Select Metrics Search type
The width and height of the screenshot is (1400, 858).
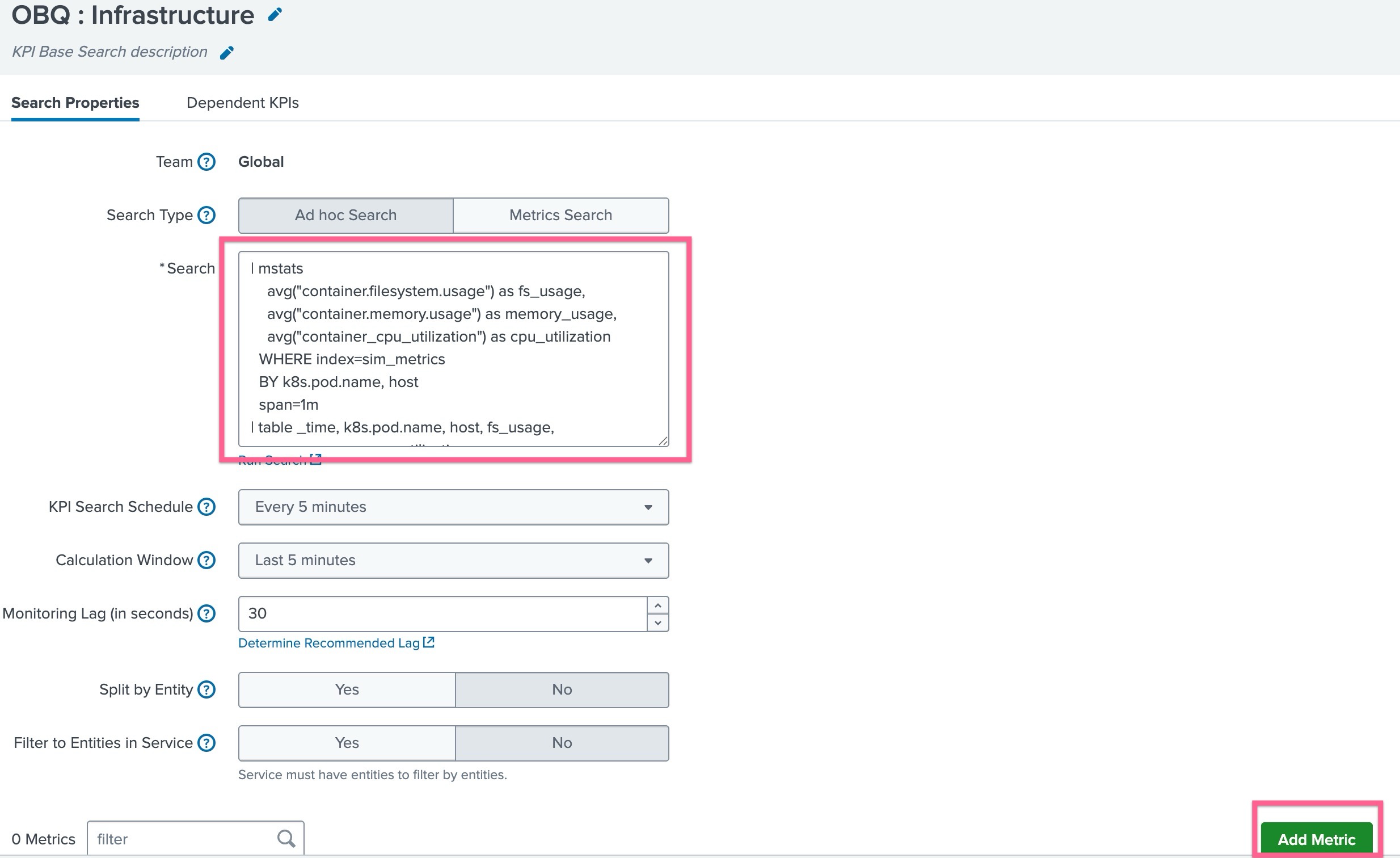coord(561,216)
